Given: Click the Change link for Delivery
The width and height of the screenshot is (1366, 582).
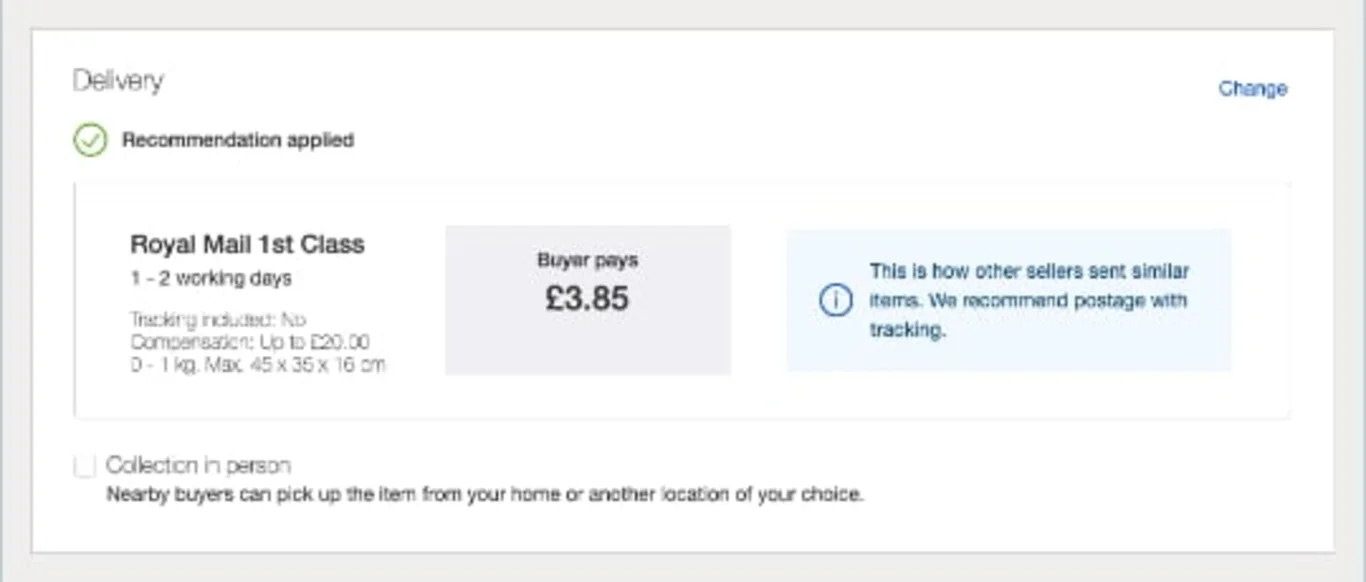Looking at the screenshot, I should click(1252, 89).
